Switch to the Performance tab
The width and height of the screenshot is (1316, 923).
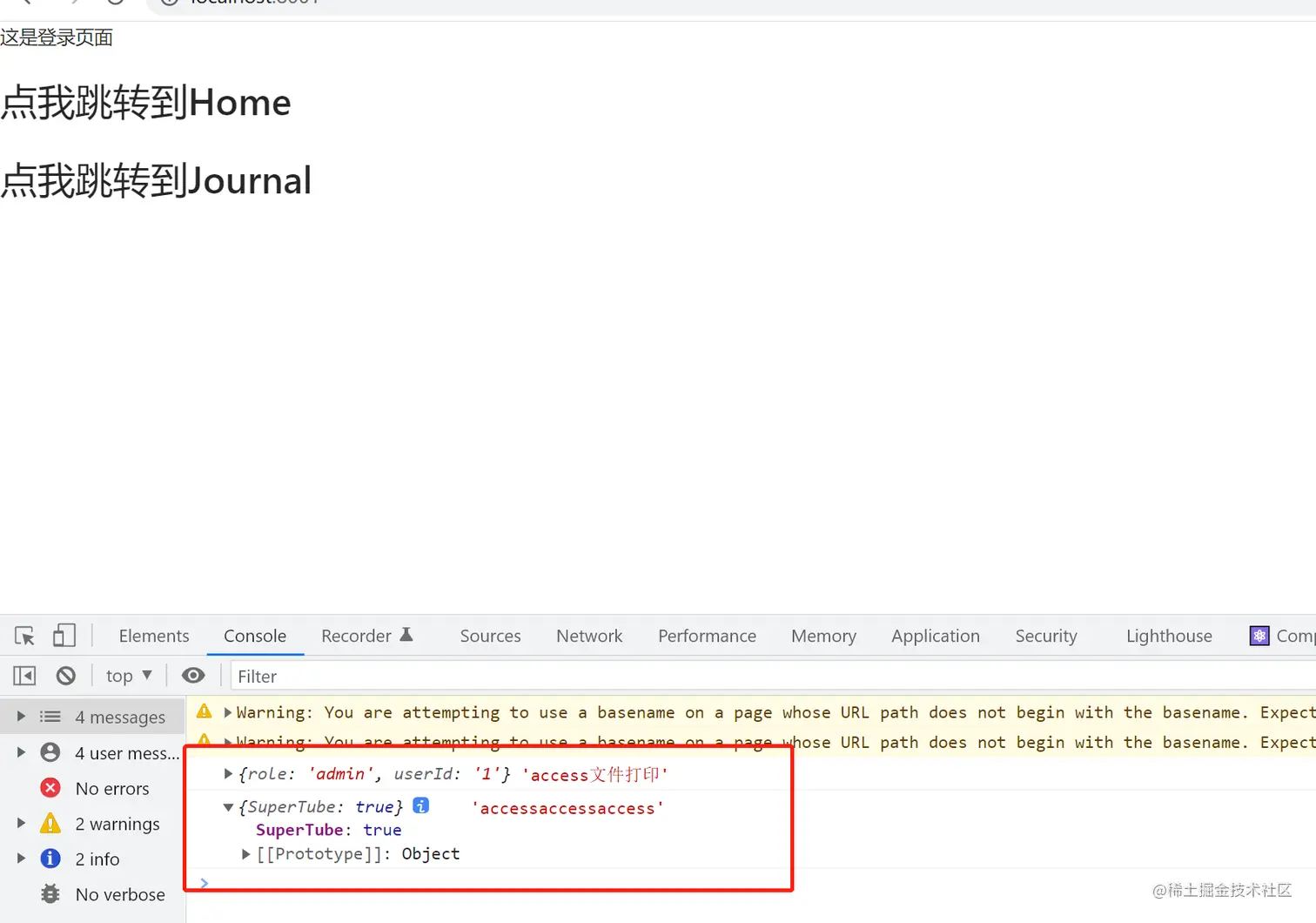point(707,636)
